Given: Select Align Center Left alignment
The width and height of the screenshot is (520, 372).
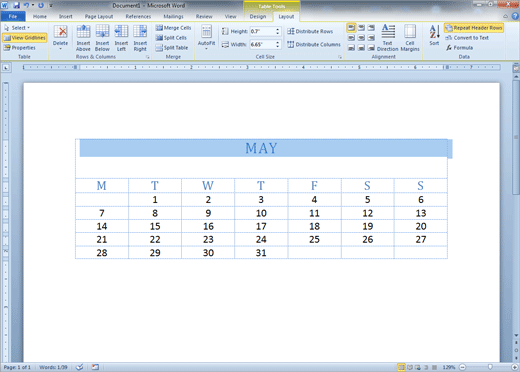Looking at the screenshot, I should coord(351,38).
